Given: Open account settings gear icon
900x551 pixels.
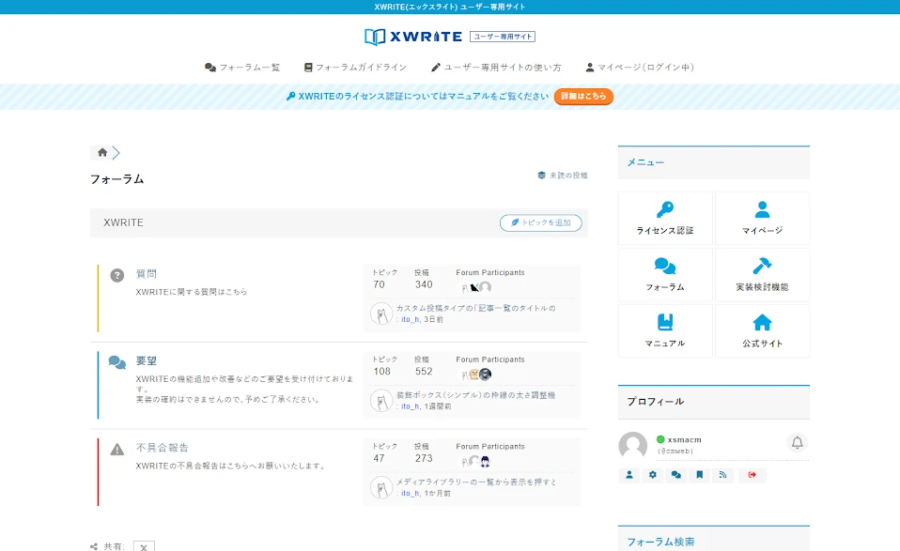Looking at the screenshot, I should (653, 475).
